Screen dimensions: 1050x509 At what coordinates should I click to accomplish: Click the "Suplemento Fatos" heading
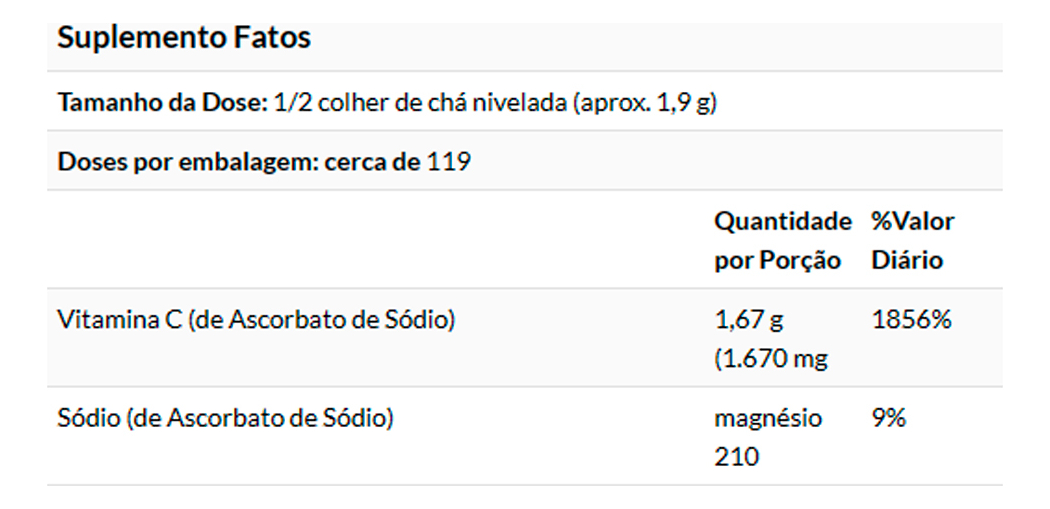(183, 38)
